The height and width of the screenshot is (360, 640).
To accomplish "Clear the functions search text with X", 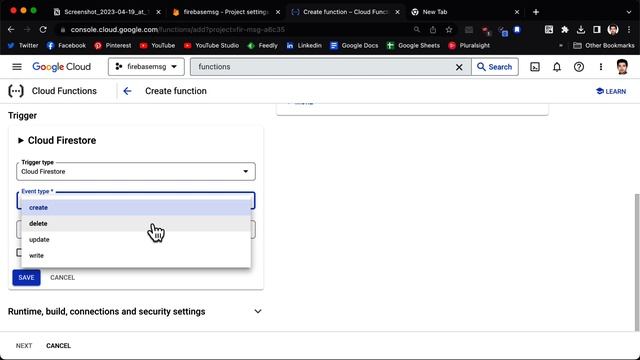I will (x=459, y=67).
